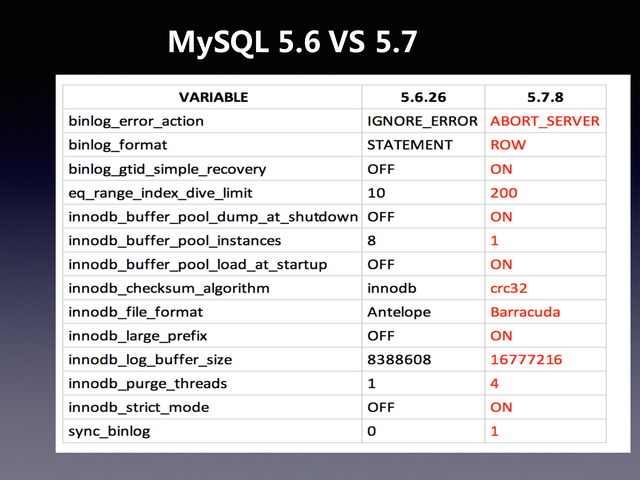This screenshot has width=640, height=480.
Task: Click ON in the innodb_large_prefix row
Action: coord(501,336)
